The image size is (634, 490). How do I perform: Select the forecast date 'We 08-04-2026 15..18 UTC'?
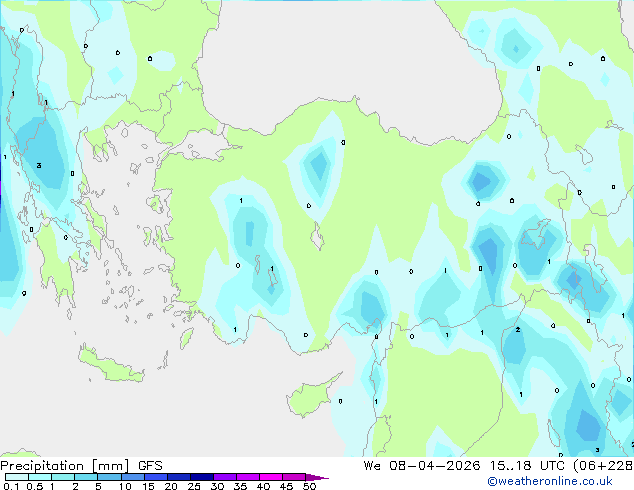coord(464,466)
